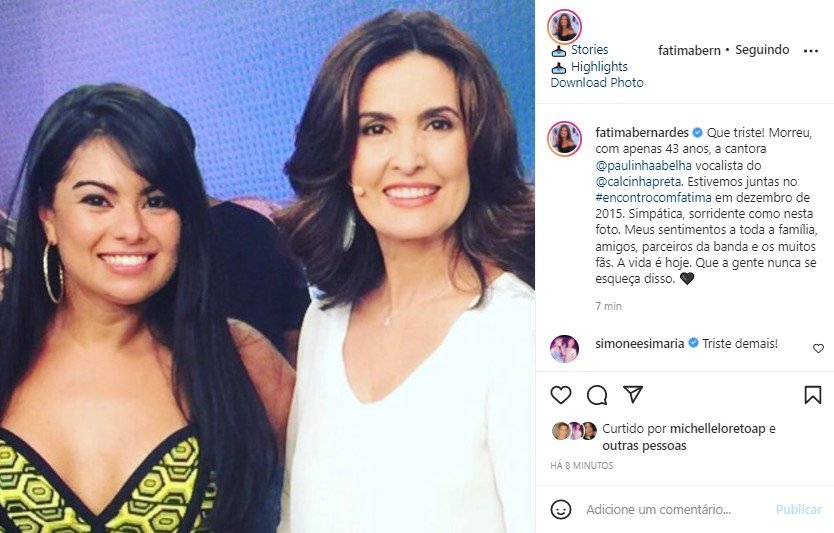Focus the Adicione um comentário field
This screenshot has height=533, width=834.
coord(675,510)
